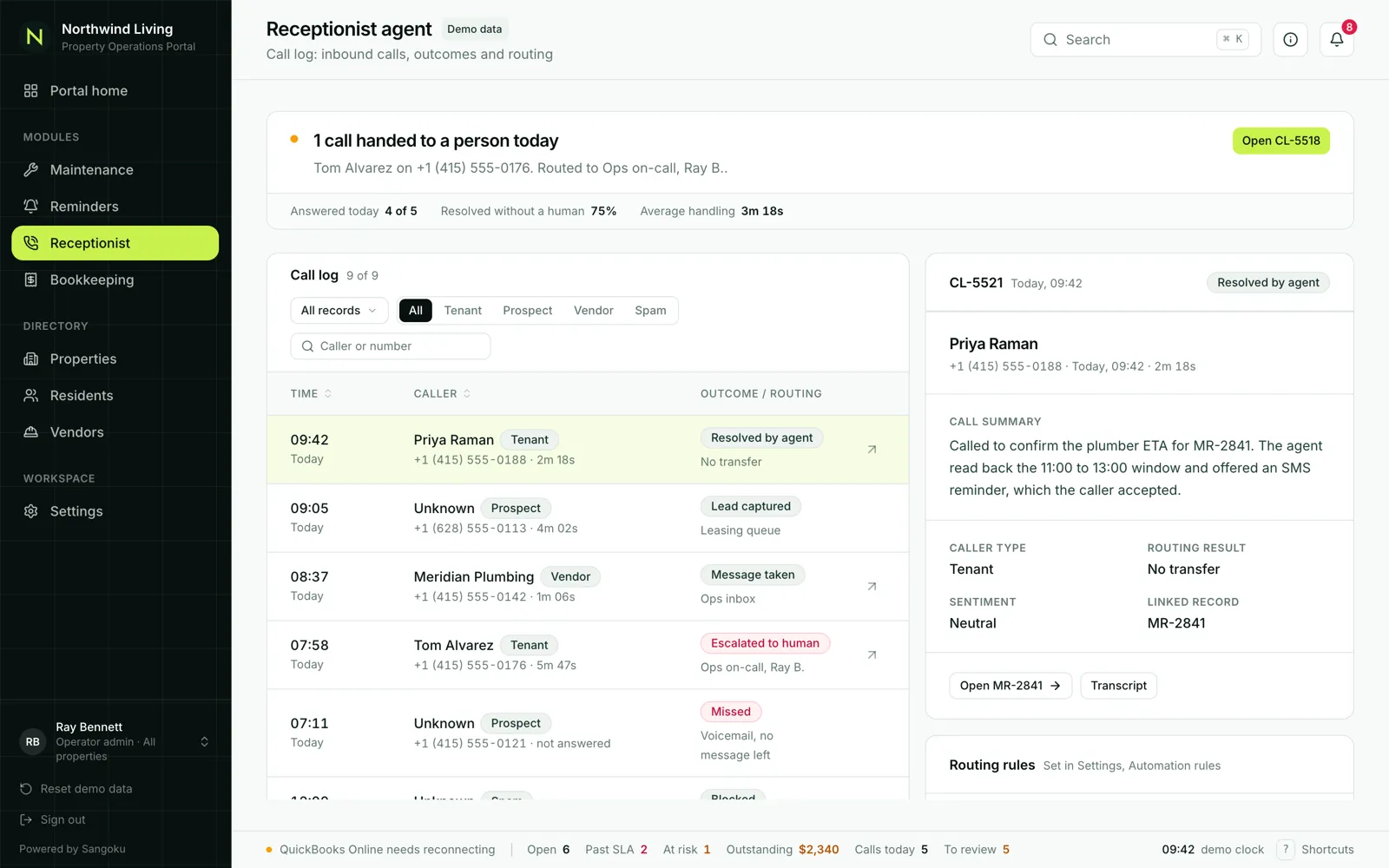Sort the call log by Caller

click(x=442, y=394)
